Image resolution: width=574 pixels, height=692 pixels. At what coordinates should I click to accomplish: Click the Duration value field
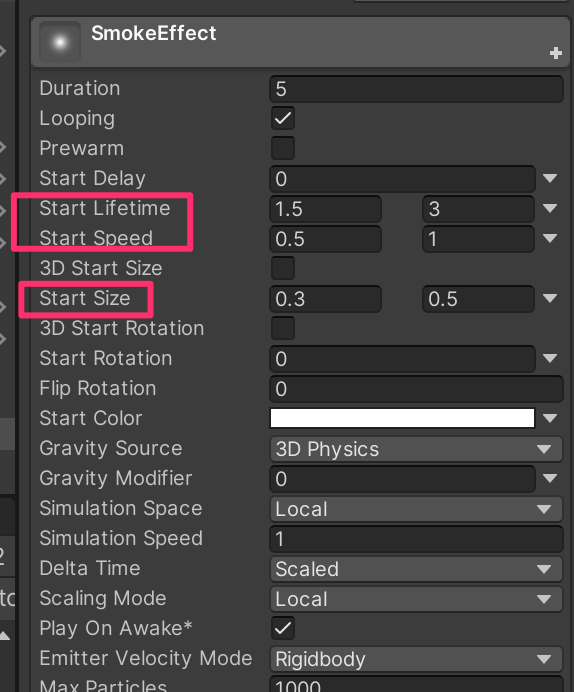tap(416, 89)
